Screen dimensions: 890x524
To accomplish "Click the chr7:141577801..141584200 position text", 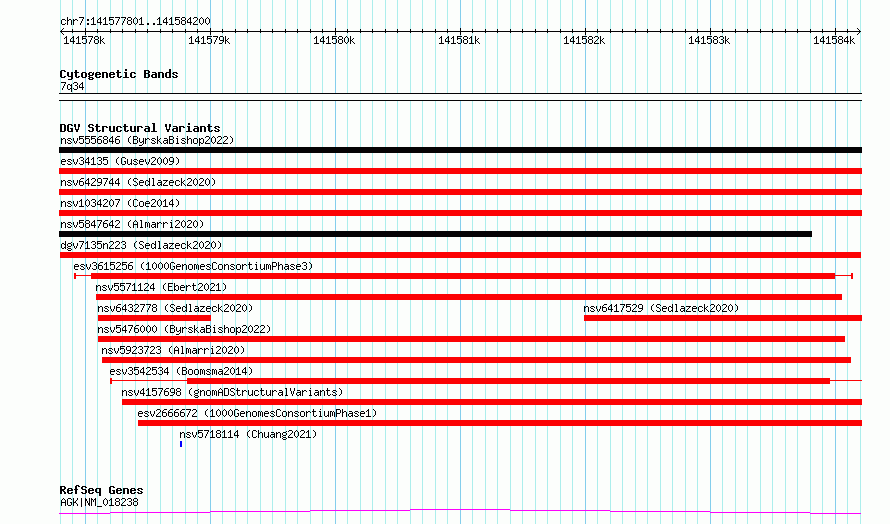I will tap(135, 21).
